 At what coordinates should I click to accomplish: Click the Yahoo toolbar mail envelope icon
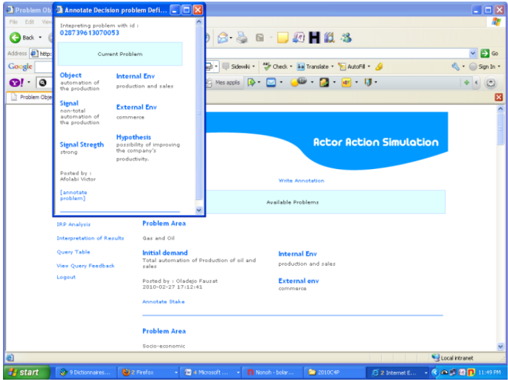pyautogui.click(x=271, y=82)
